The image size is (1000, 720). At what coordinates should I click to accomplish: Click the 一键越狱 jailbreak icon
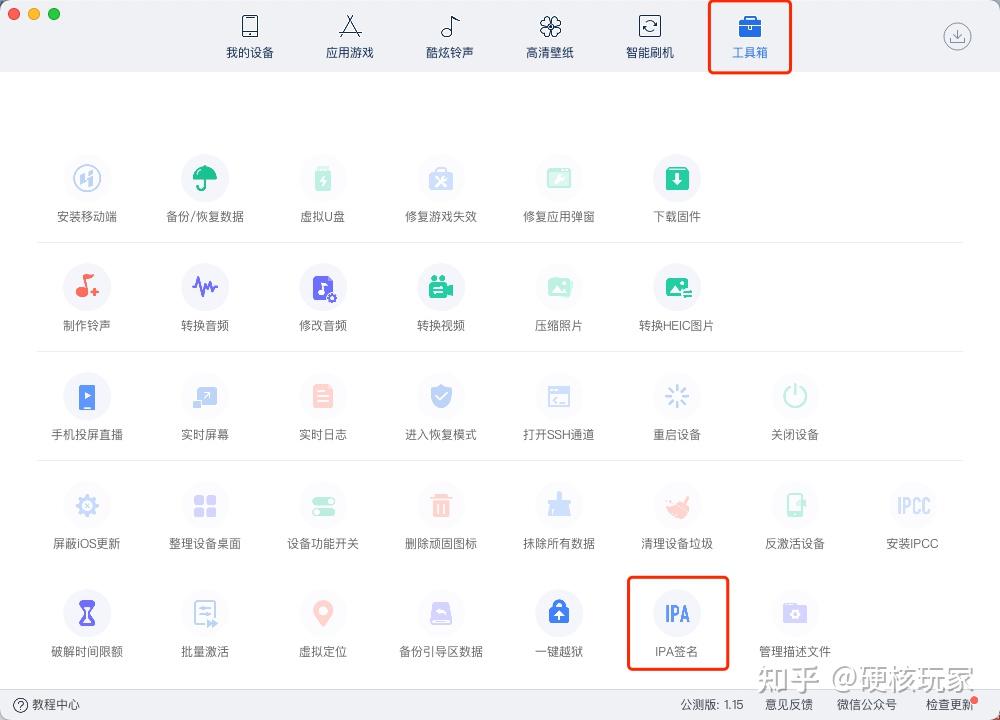pyautogui.click(x=559, y=613)
